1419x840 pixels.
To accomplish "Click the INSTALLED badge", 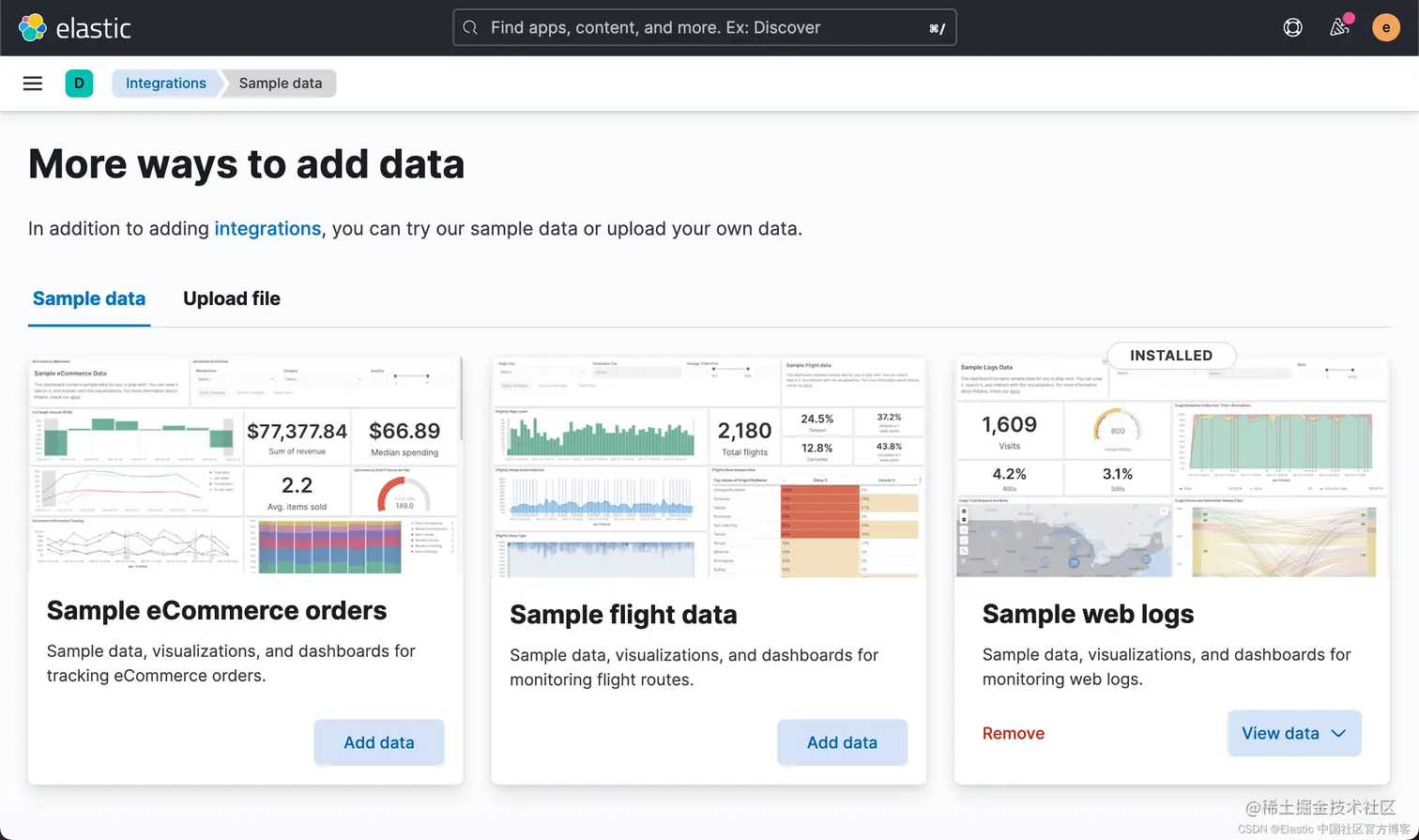I will [1171, 356].
